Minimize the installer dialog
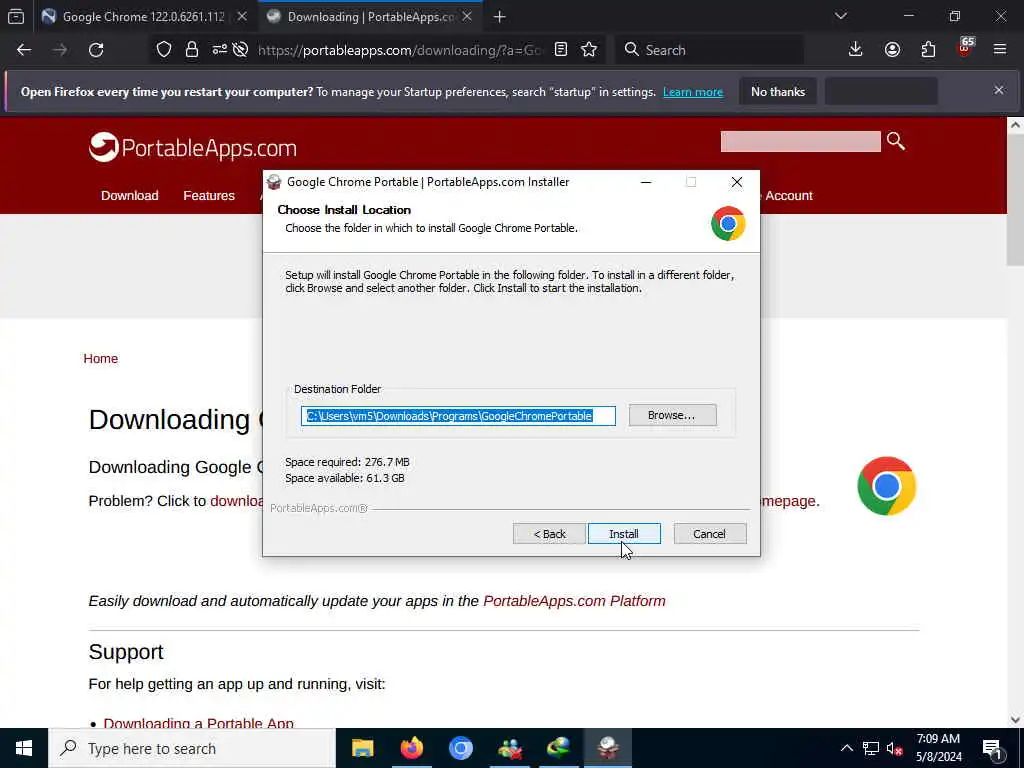Screen dimensions: 1024x768 tap(646, 182)
